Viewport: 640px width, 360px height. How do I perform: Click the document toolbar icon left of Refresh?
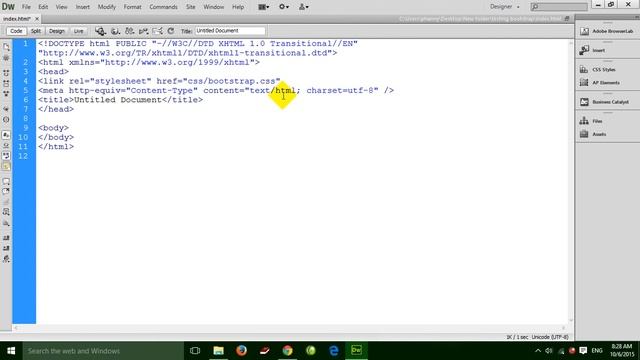pos(157,31)
